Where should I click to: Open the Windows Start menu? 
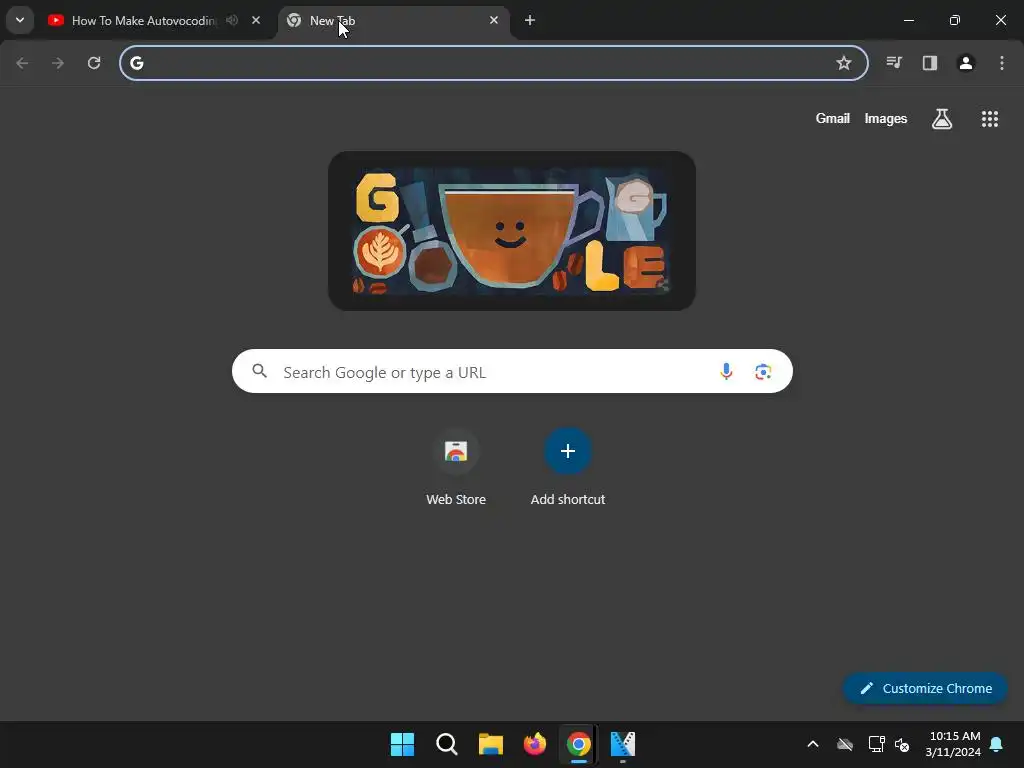point(402,744)
